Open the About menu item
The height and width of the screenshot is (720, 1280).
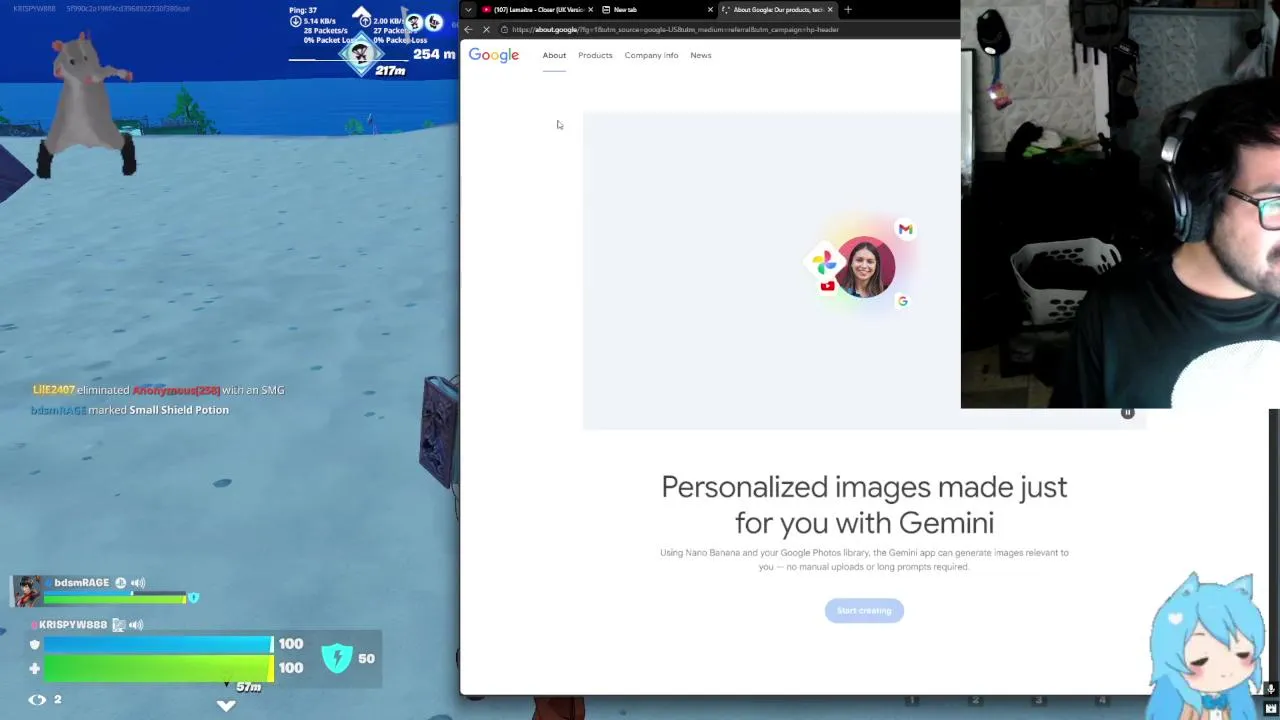click(x=554, y=55)
